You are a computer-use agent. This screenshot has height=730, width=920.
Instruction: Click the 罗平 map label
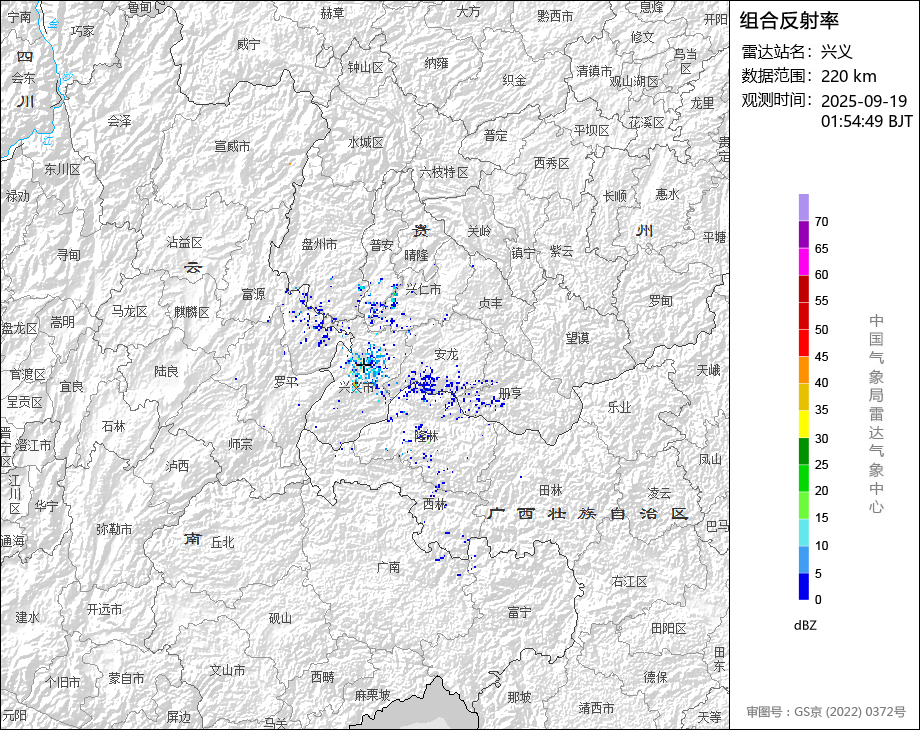286,381
